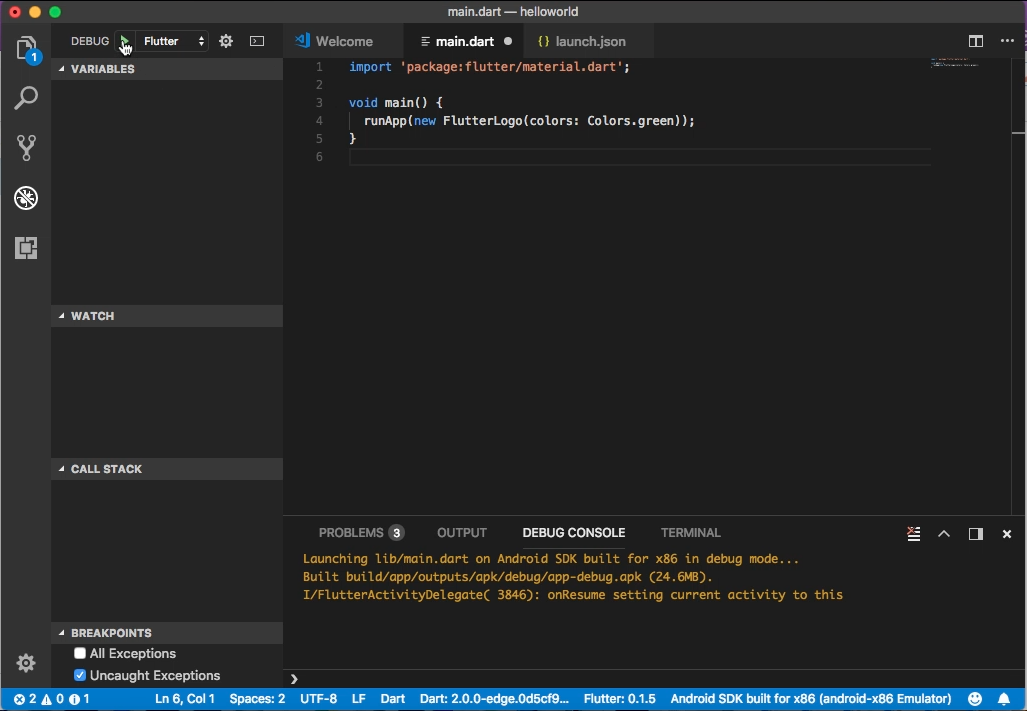Click the import statement on line 1
The height and width of the screenshot is (711, 1027).
pyautogui.click(x=489, y=67)
